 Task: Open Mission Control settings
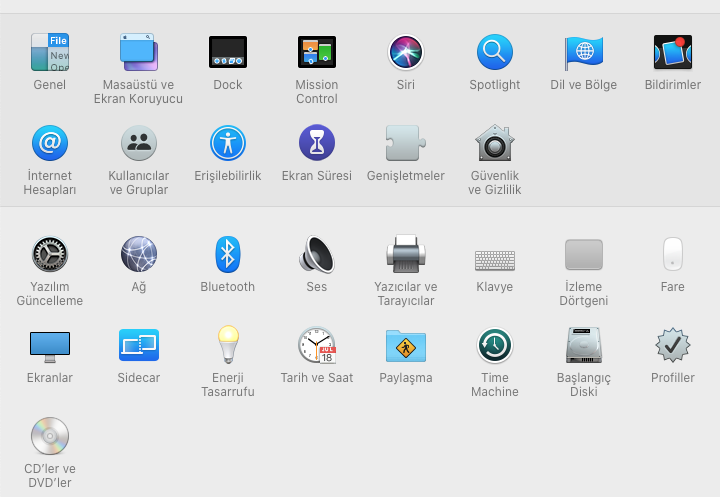[x=317, y=52]
